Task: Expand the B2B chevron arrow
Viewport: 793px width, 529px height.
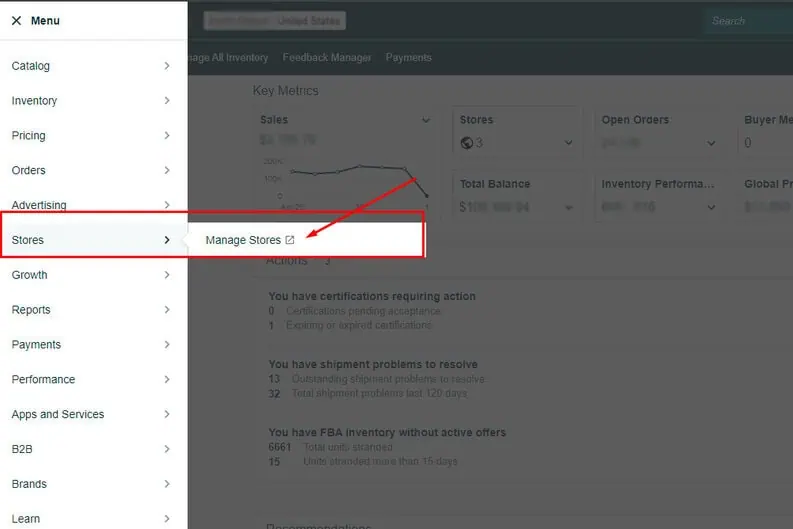Action: pos(167,449)
